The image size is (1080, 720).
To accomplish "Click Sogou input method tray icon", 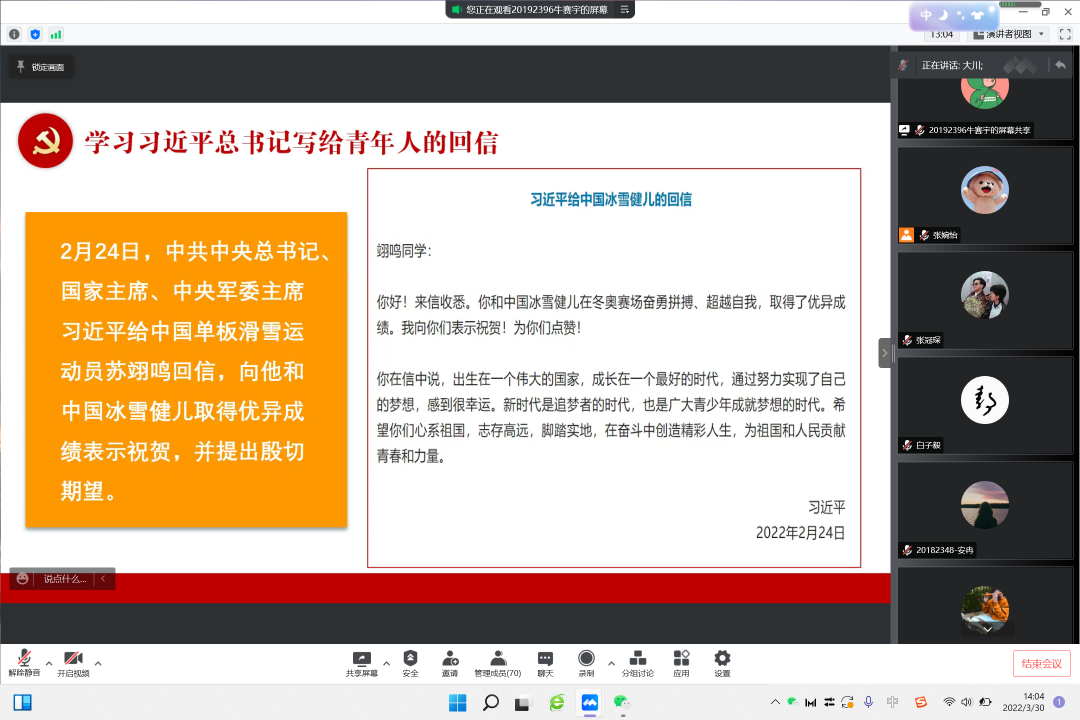I will tap(921, 702).
